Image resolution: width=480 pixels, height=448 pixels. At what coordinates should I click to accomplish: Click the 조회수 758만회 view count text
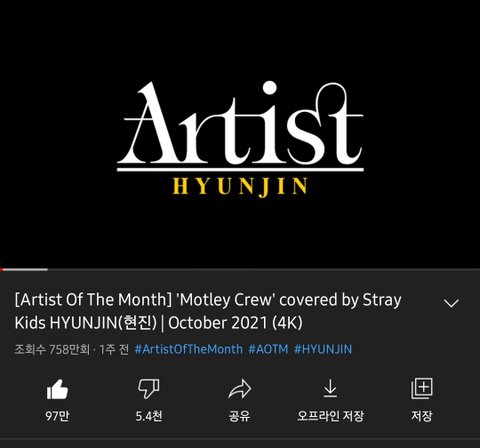tap(52, 349)
